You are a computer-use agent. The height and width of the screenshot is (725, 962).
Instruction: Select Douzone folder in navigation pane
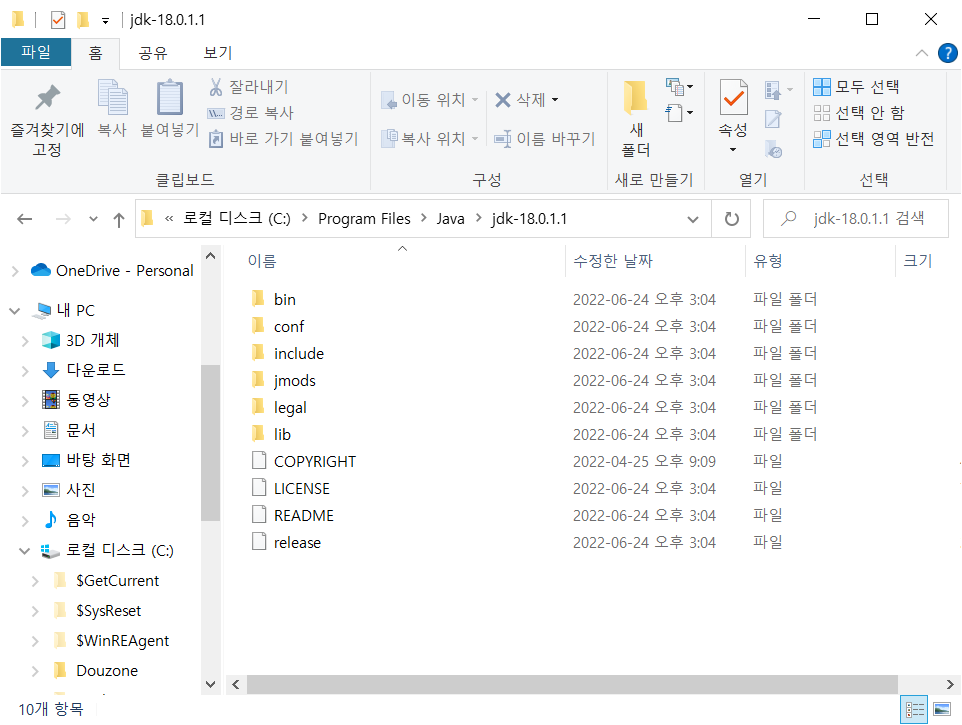(x=107, y=670)
